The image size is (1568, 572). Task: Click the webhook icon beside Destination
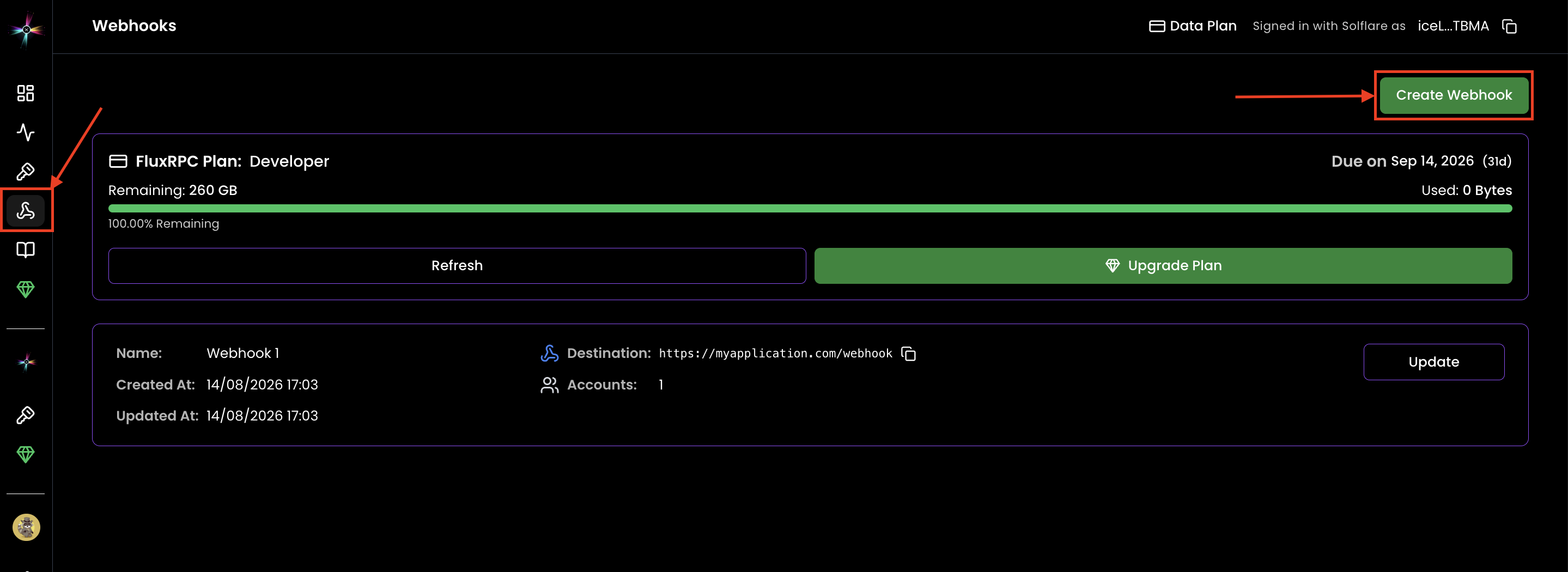(550, 354)
